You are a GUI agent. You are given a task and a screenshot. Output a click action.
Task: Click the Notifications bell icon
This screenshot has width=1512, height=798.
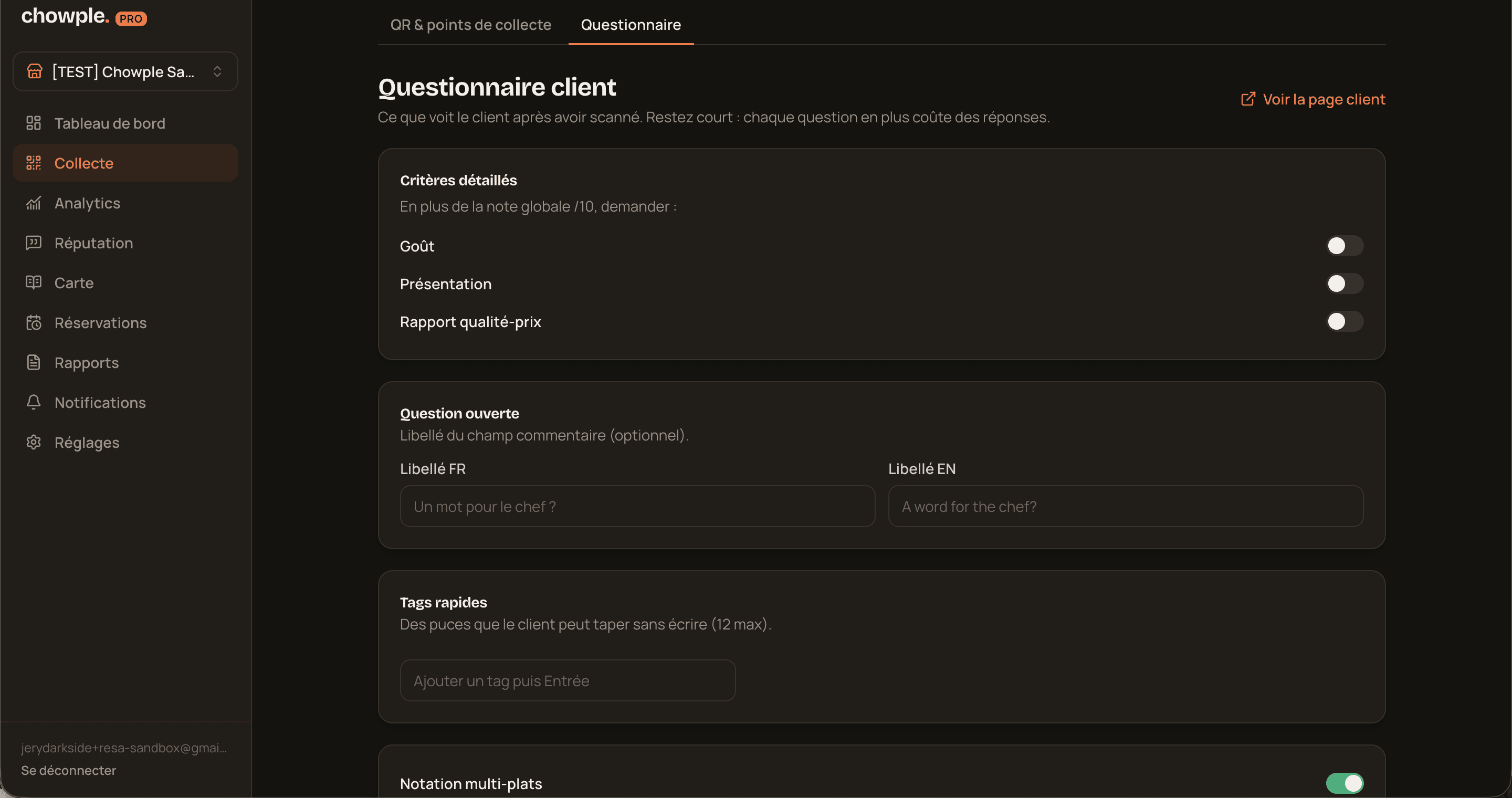coord(34,403)
